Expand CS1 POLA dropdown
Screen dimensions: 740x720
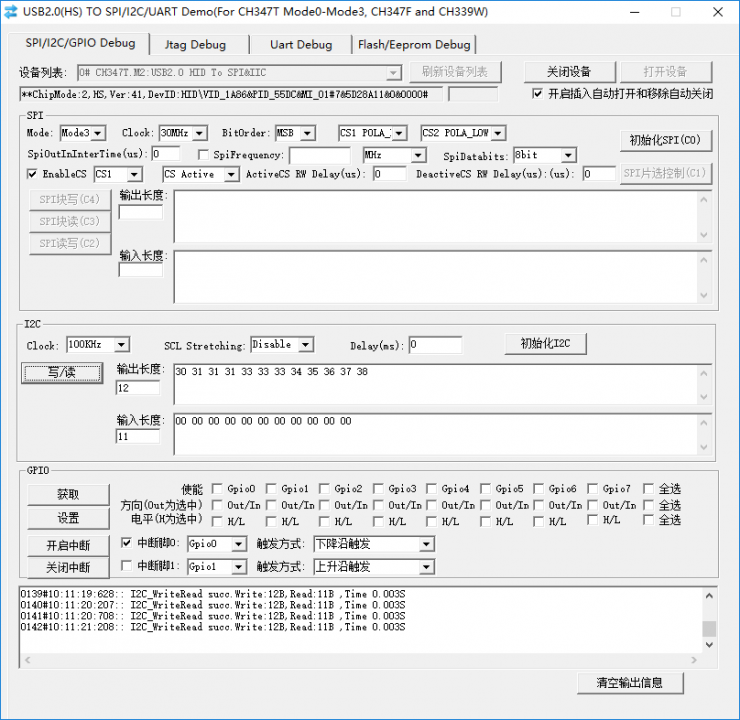372,133
